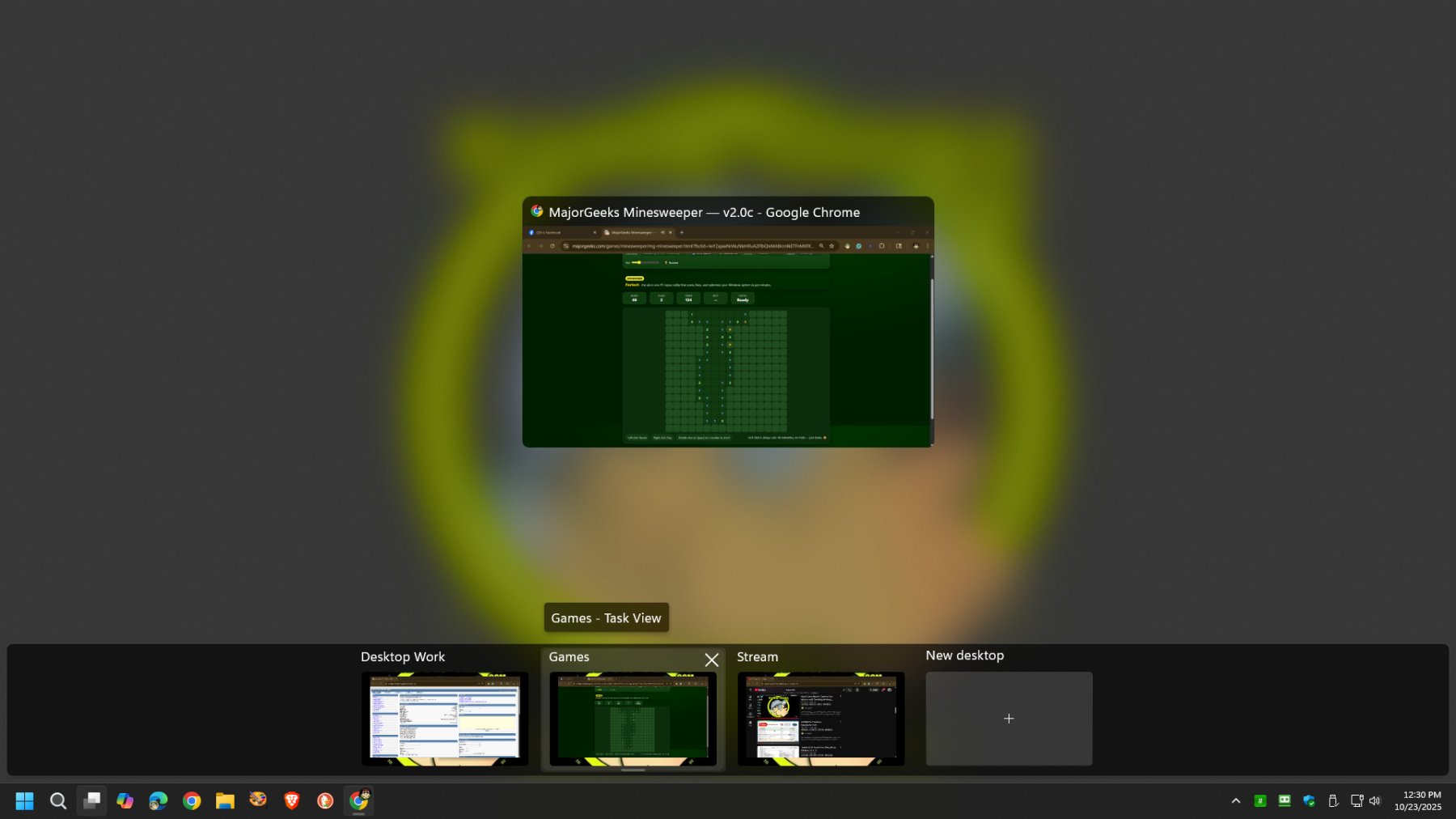Launch the paint palette app on the taskbar
This screenshot has height=819, width=1456.
(258, 800)
